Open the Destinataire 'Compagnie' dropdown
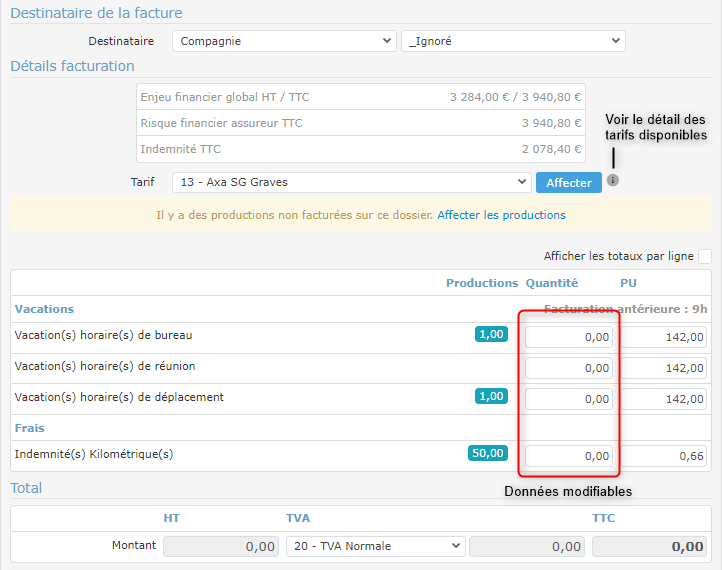722x570 pixels. [284, 41]
